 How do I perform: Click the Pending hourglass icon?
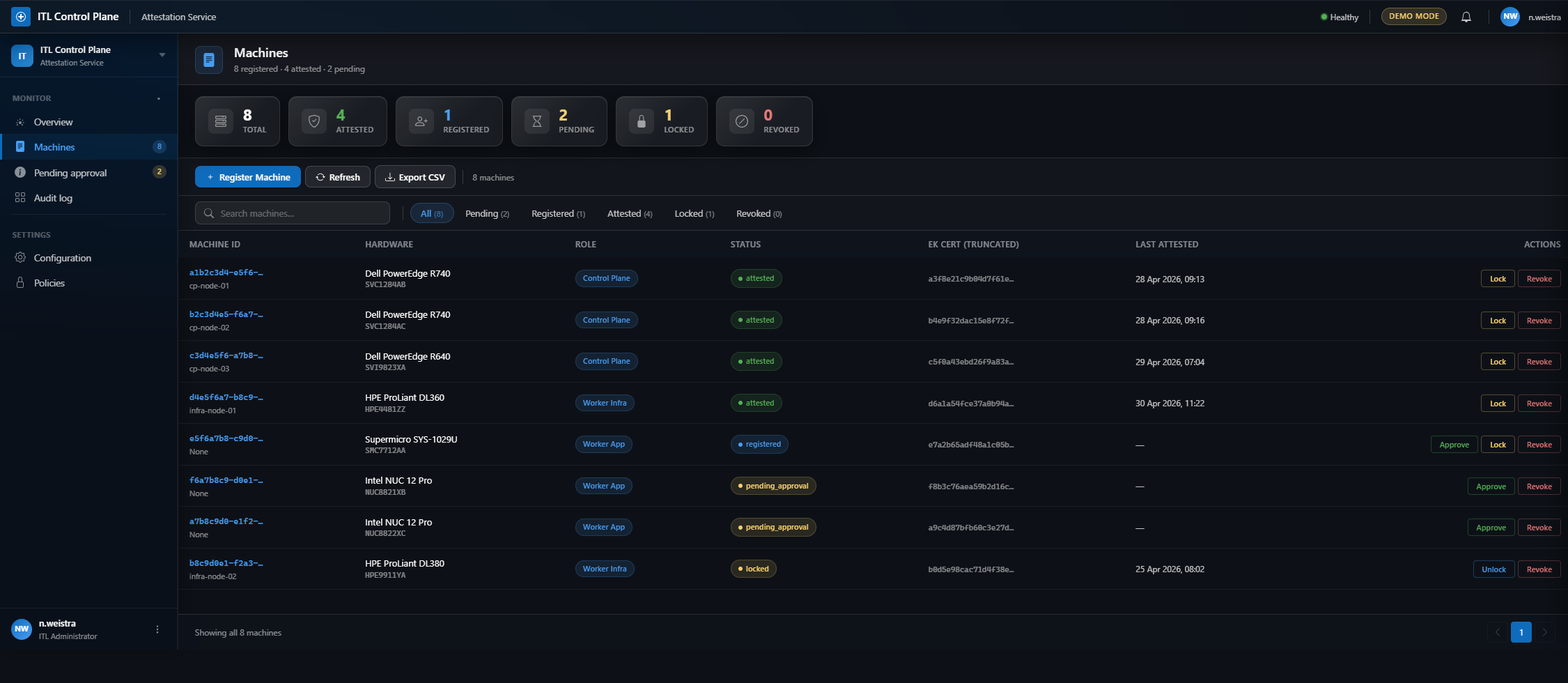point(537,121)
